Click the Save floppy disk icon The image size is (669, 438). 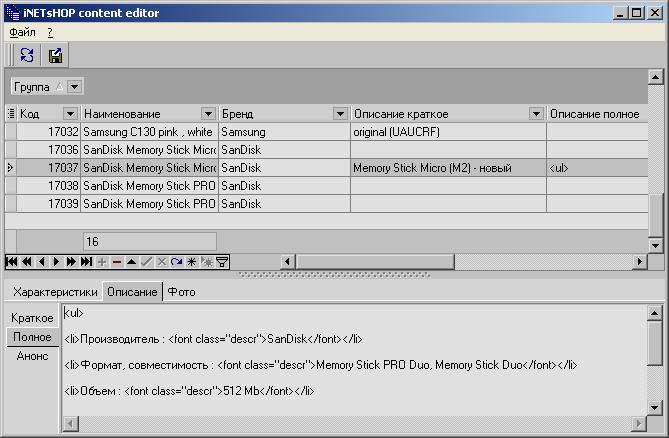(55, 55)
